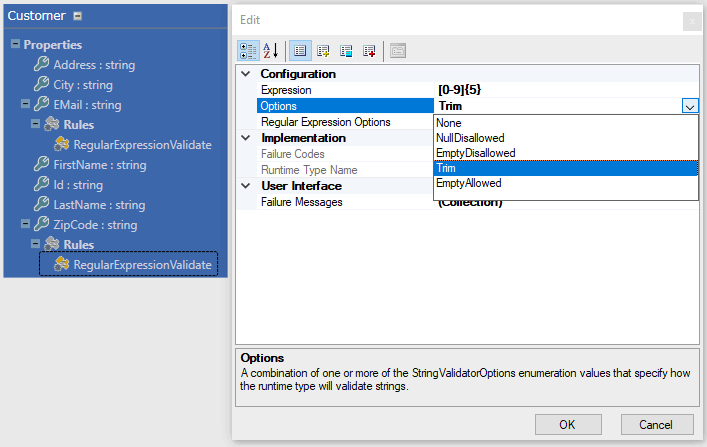Choose Trim in the options list
This screenshot has height=447, width=707.
coord(565,168)
